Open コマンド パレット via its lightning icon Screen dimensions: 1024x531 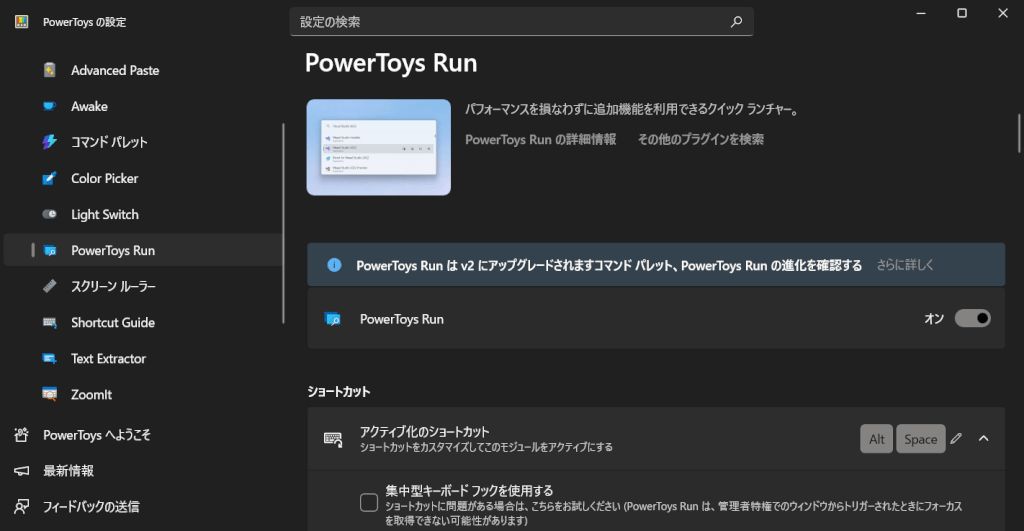(x=50, y=142)
